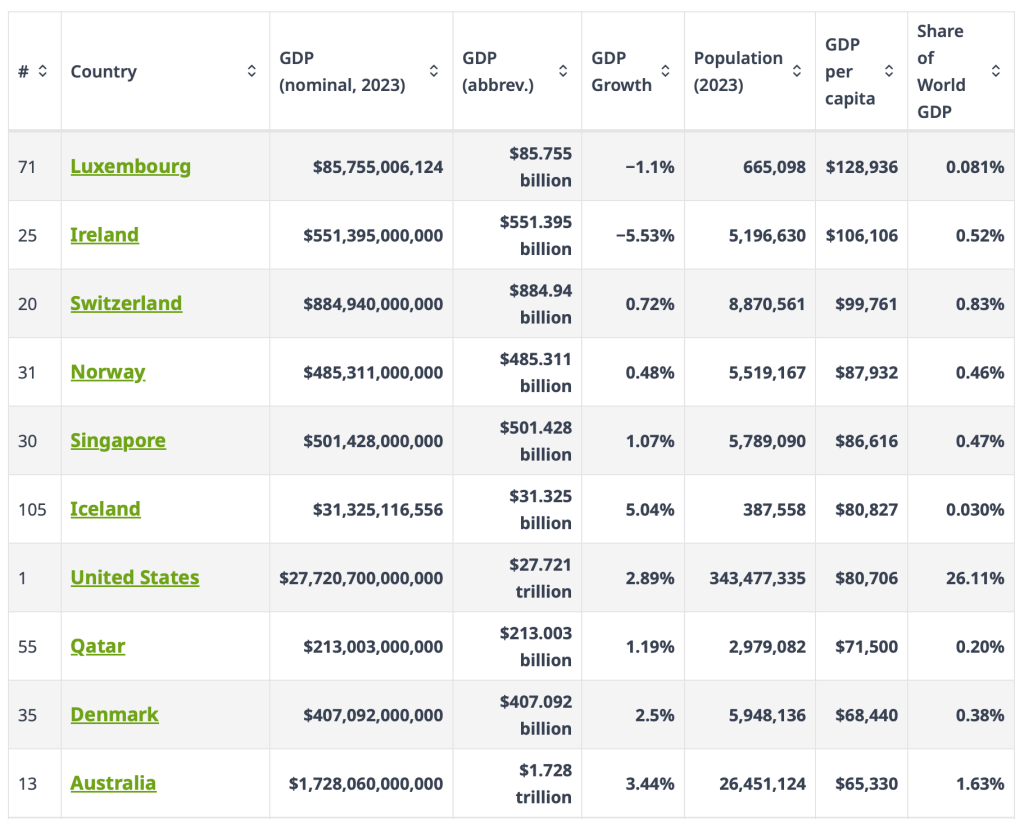Click the United States link
The image size is (1024, 819).
(134, 578)
